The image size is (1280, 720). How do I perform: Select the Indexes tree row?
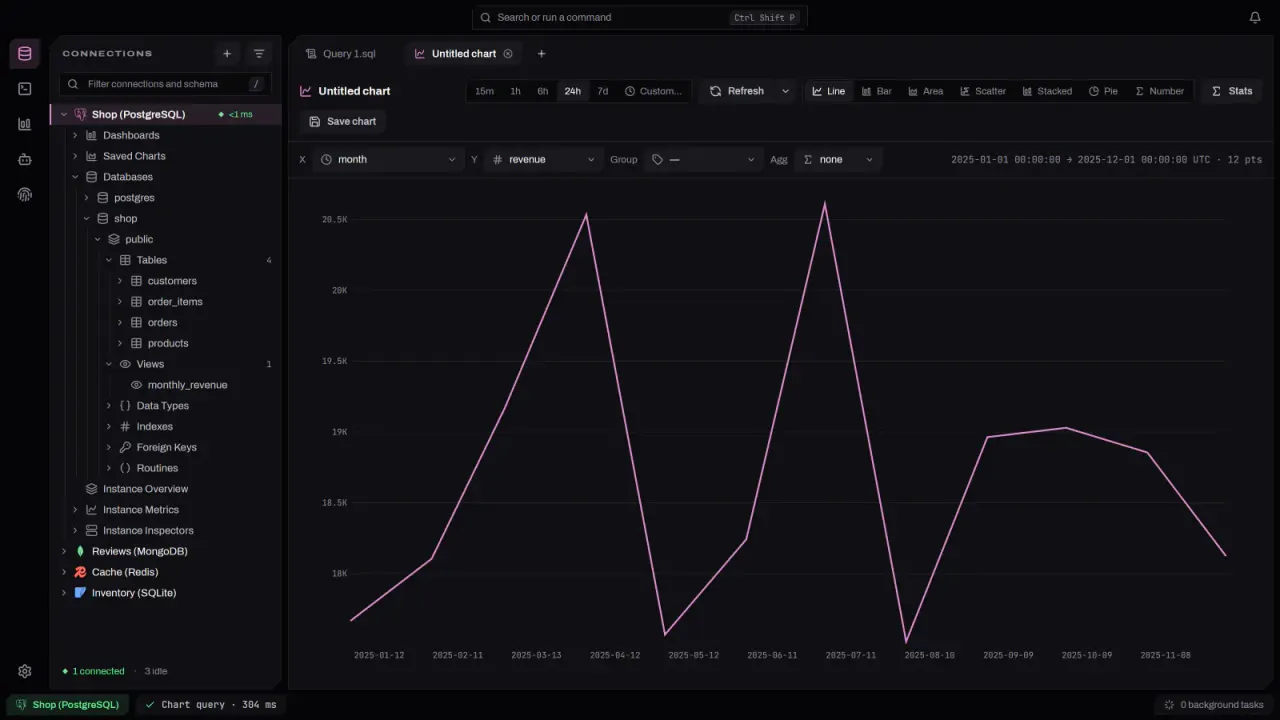pyautogui.click(x=166, y=426)
